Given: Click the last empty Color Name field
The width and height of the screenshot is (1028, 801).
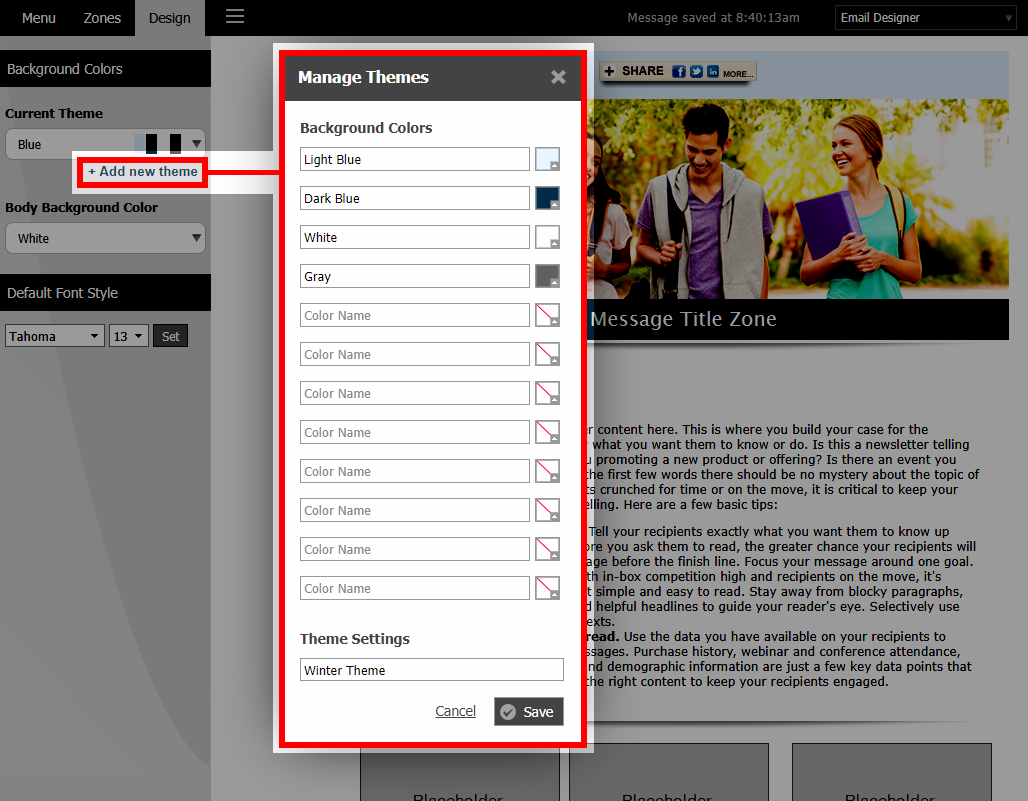Looking at the screenshot, I should [414, 588].
